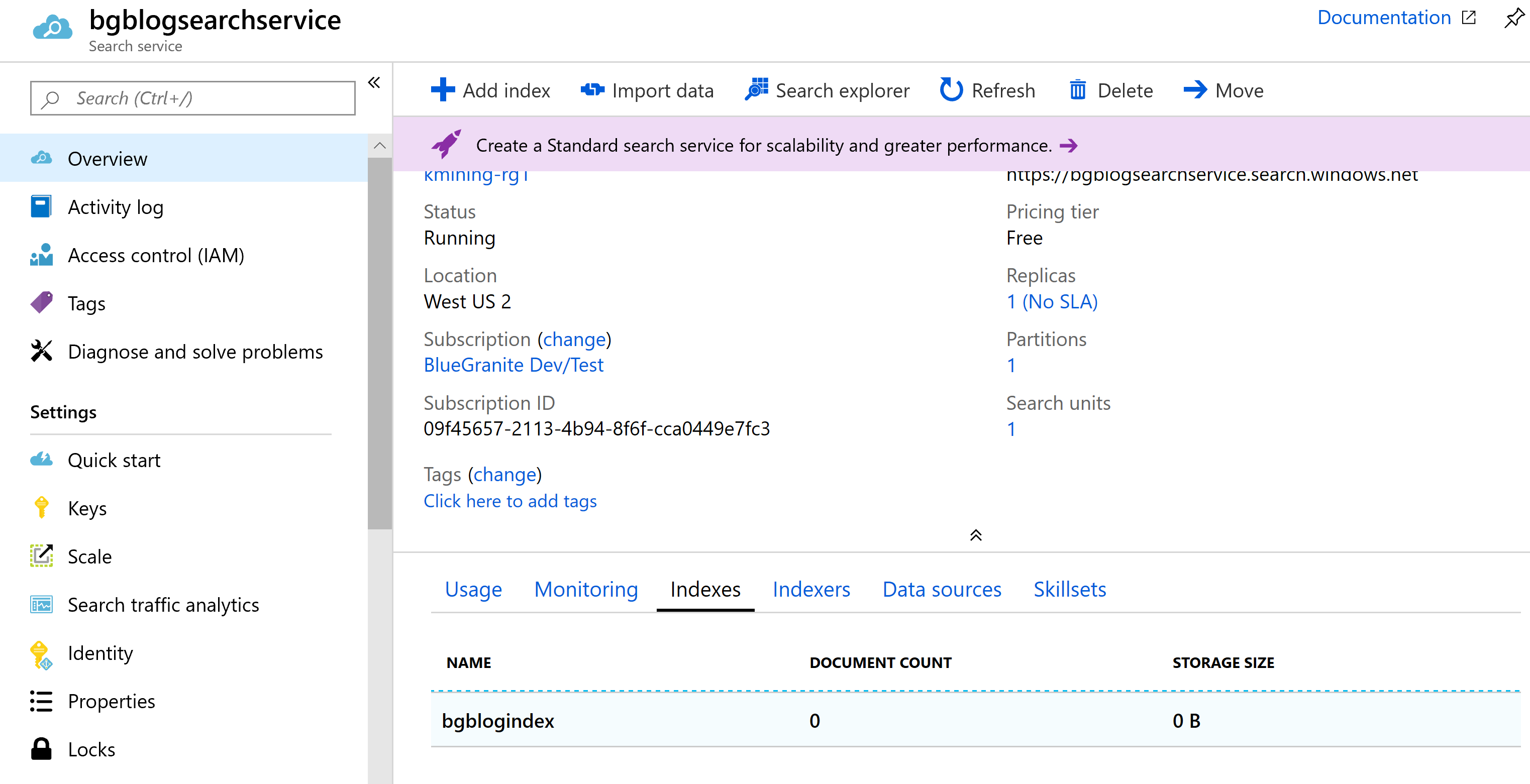Image resolution: width=1530 pixels, height=784 pixels.
Task: Click the Activity log book icon
Action: 41,206
